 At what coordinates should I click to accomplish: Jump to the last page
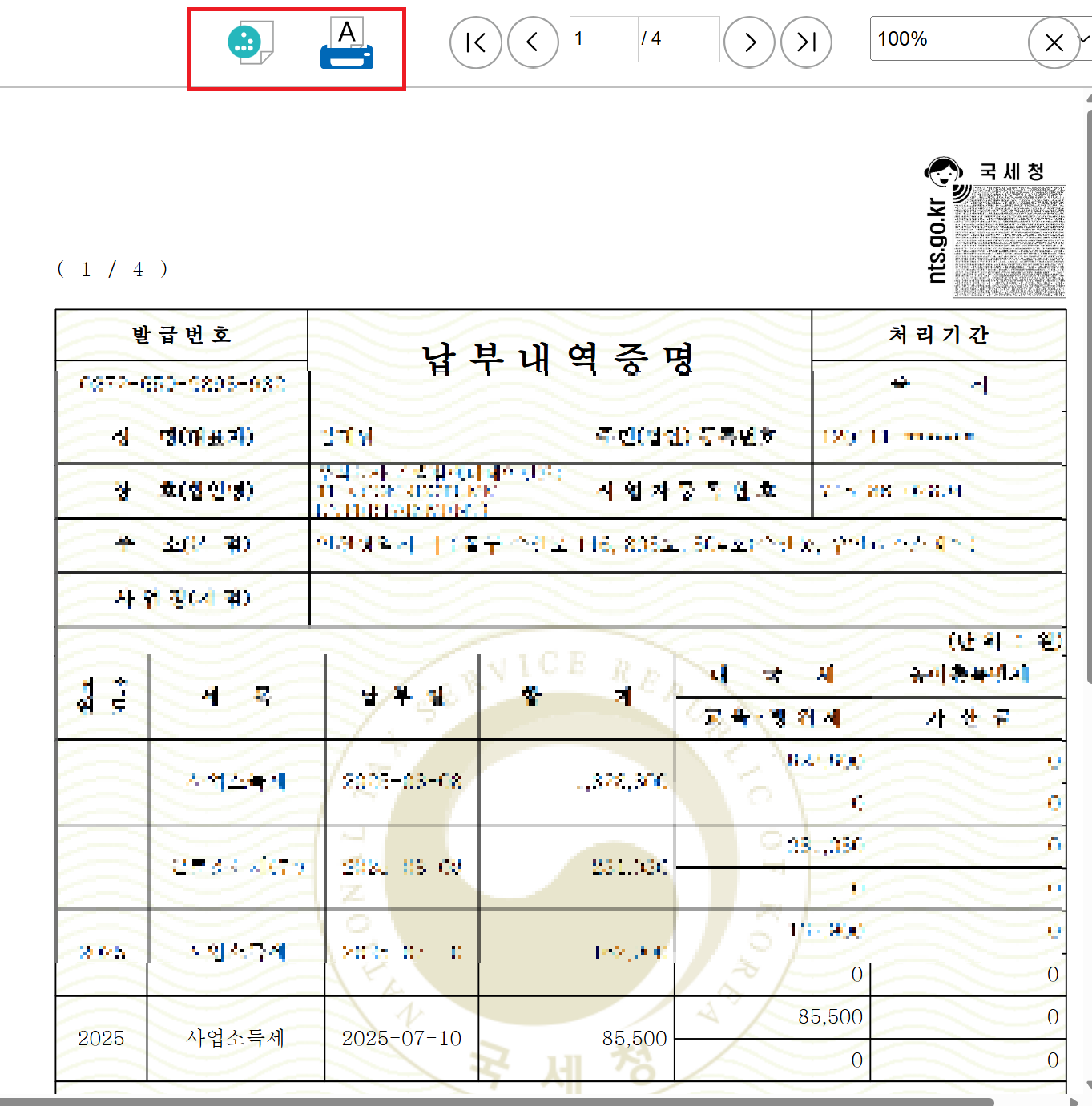coord(806,42)
